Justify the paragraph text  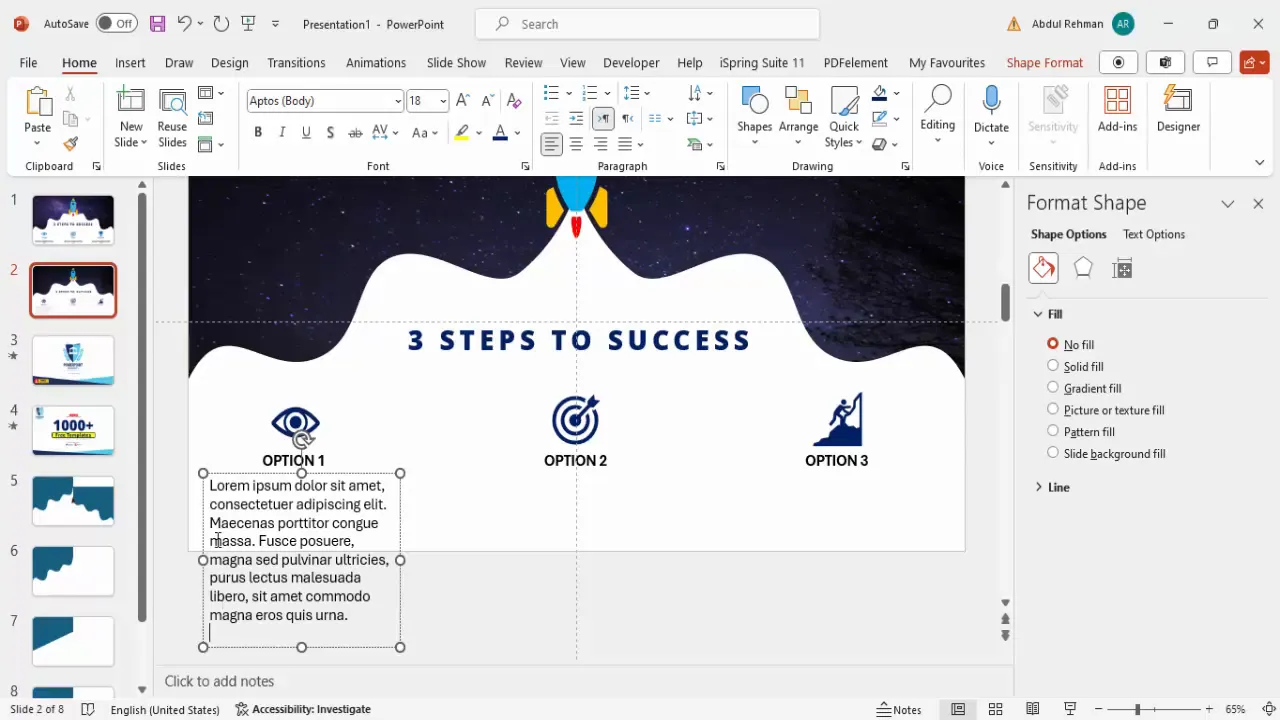[625, 144]
